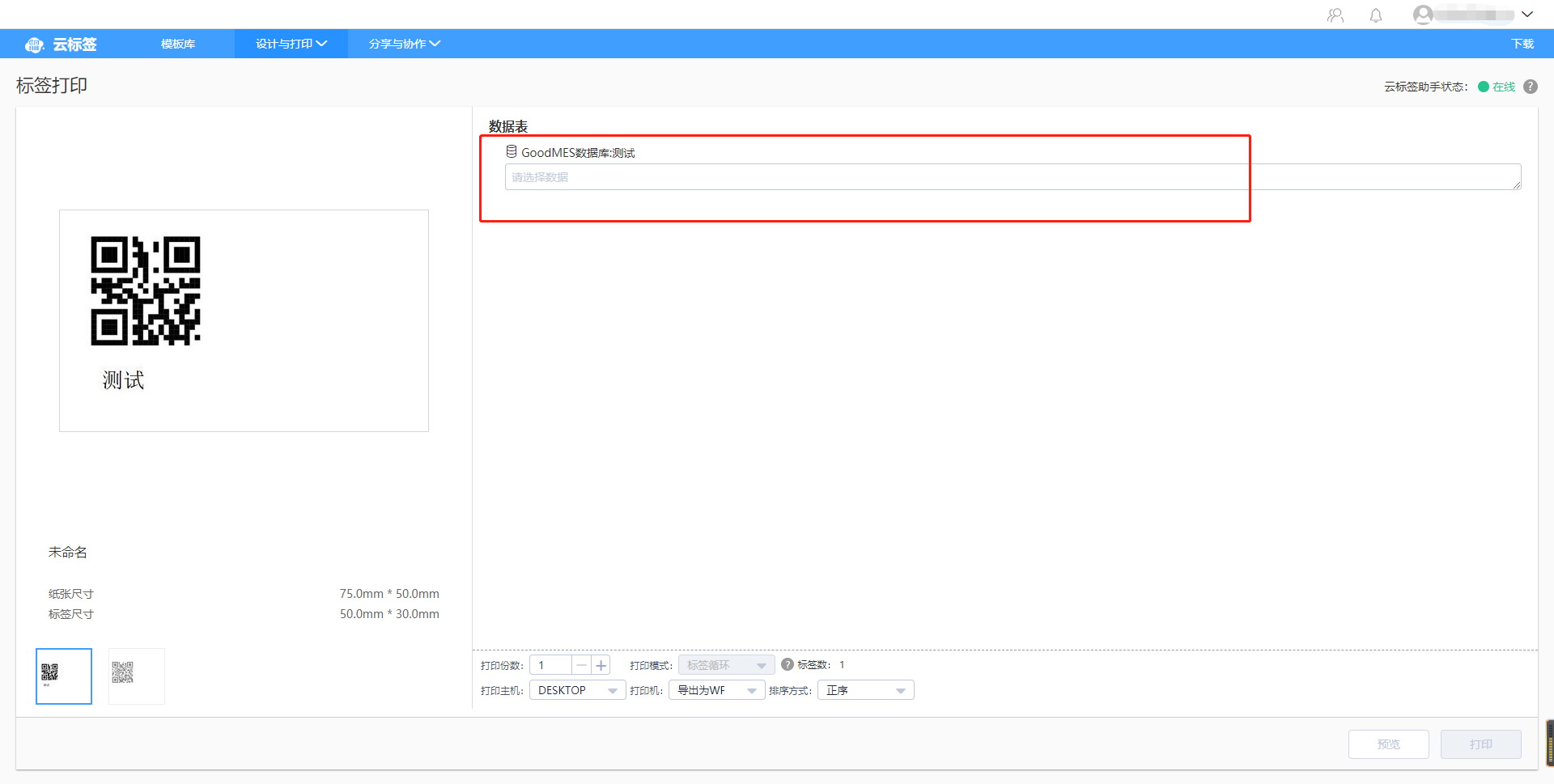Focus the 请选择数据 input field

click(1013, 177)
